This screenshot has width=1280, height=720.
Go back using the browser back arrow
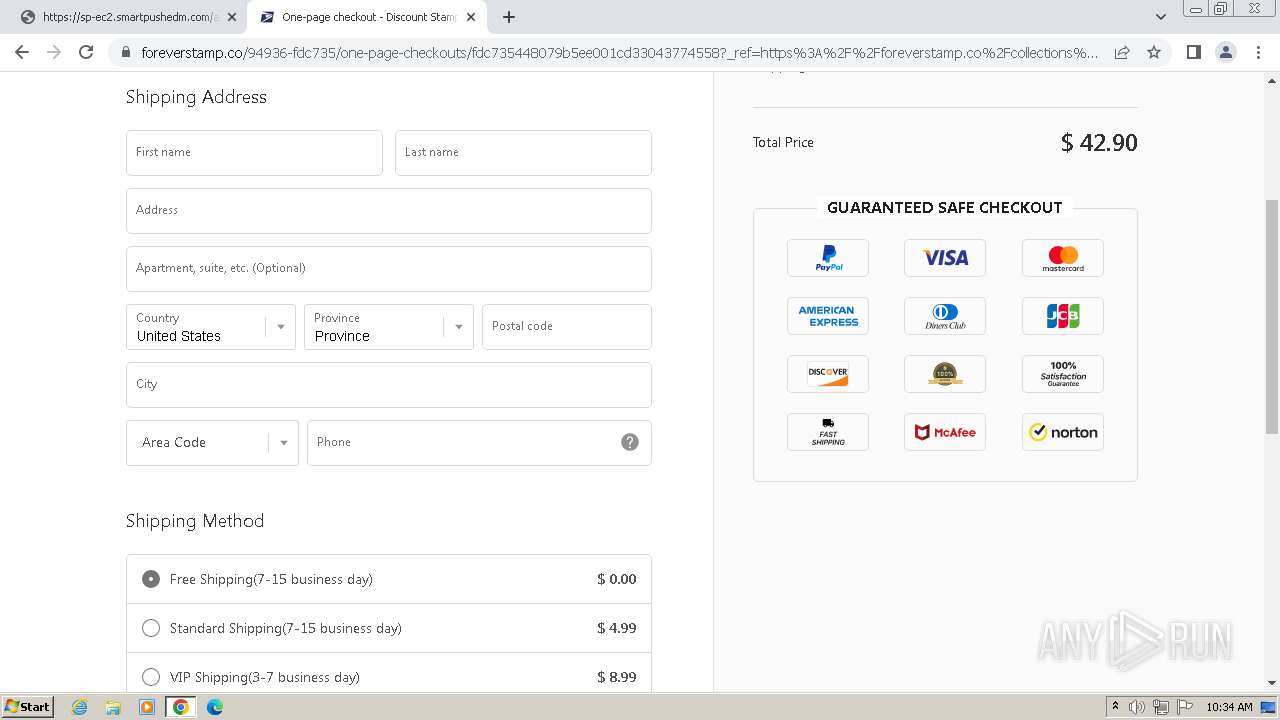[x=22, y=52]
